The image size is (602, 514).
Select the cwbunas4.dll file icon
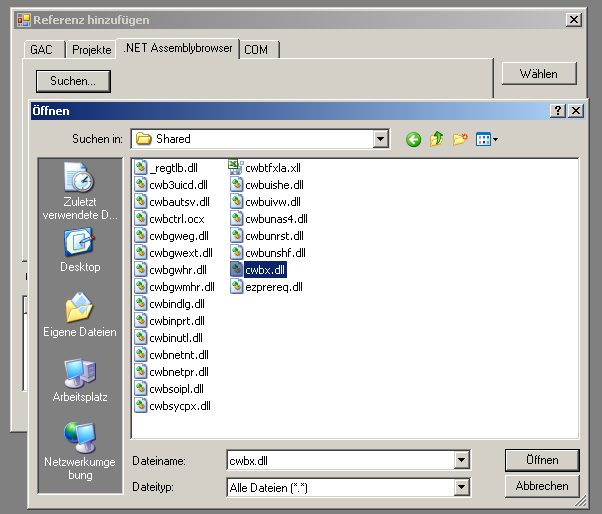(x=237, y=218)
